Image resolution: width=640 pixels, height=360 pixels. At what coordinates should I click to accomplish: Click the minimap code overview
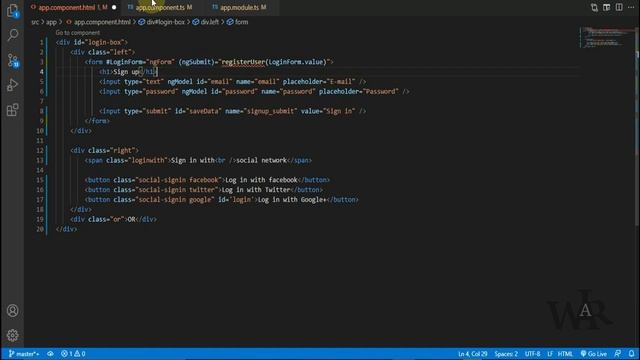click(606, 38)
